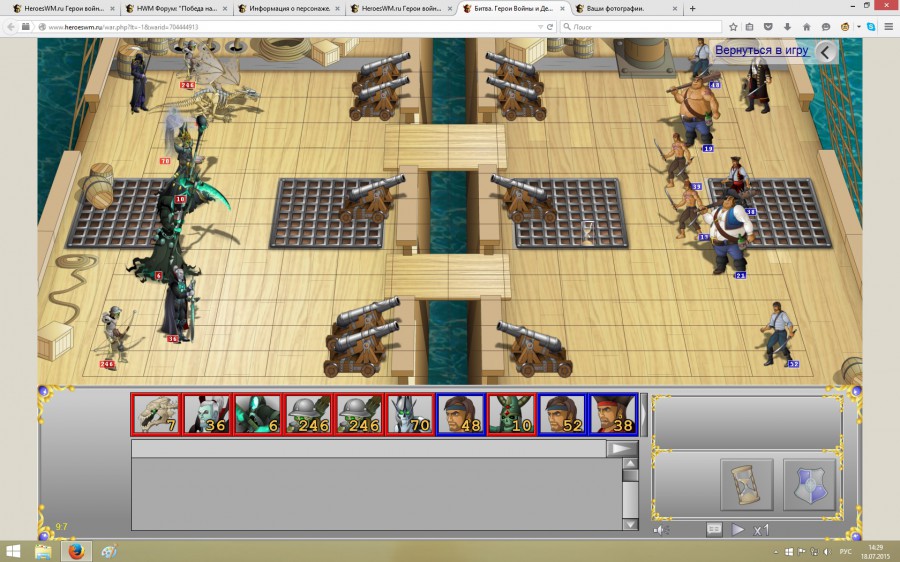
Task: Click the Вернуться в игру link
Action: 761,51
